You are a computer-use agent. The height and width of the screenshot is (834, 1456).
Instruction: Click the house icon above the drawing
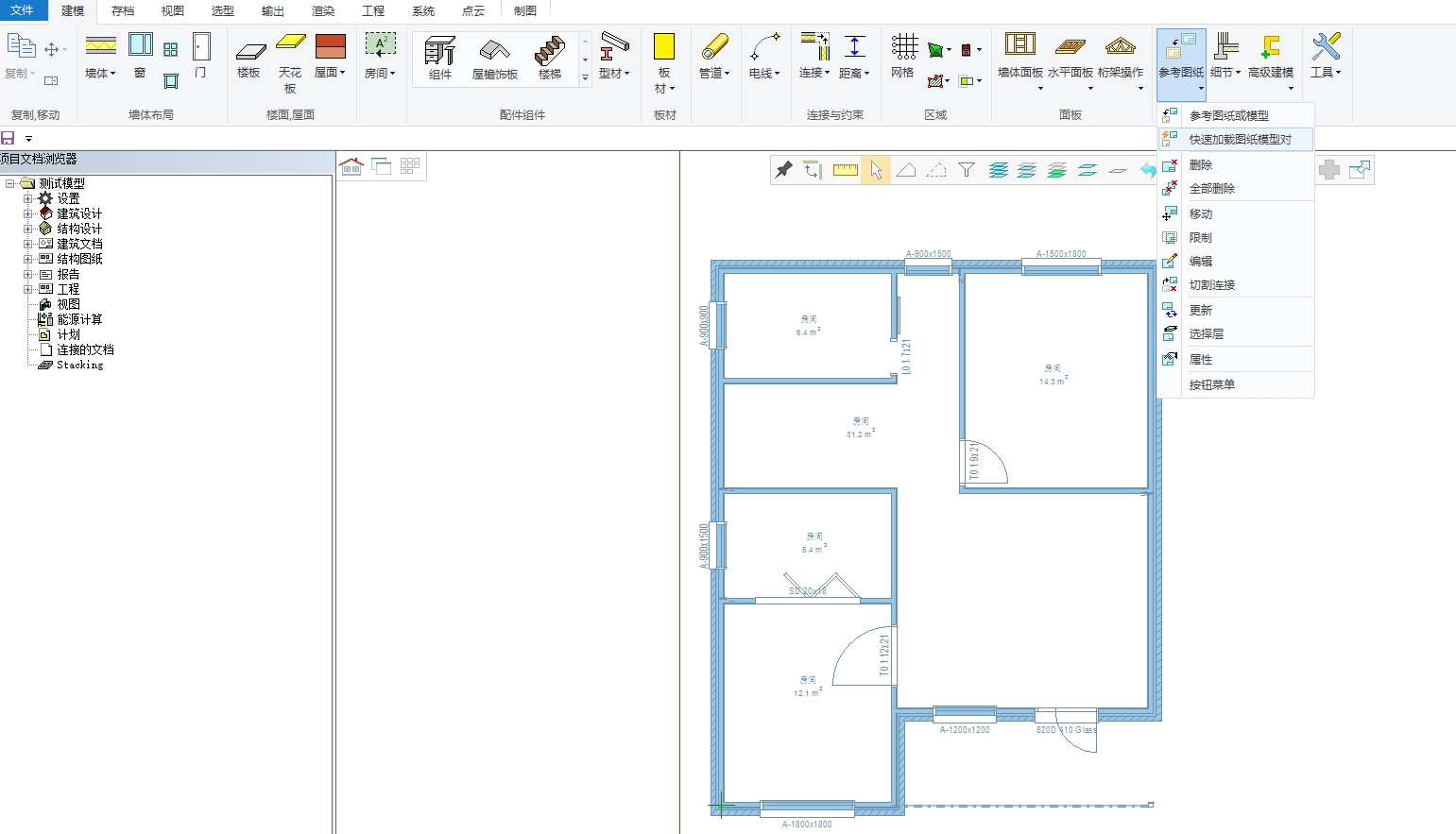point(351,166)
